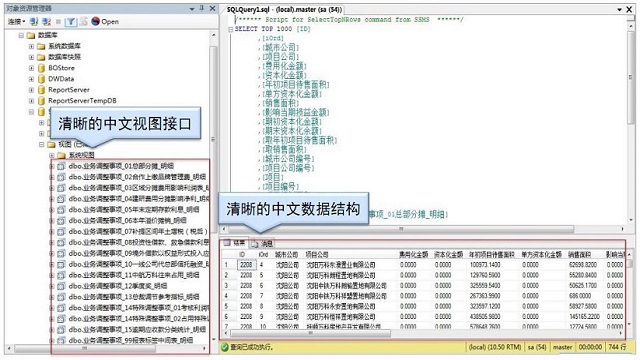Click the 城市公司 column header
The width and height of the screenshot is (640, 360).
pyautogui.click(x=286, y=254)
